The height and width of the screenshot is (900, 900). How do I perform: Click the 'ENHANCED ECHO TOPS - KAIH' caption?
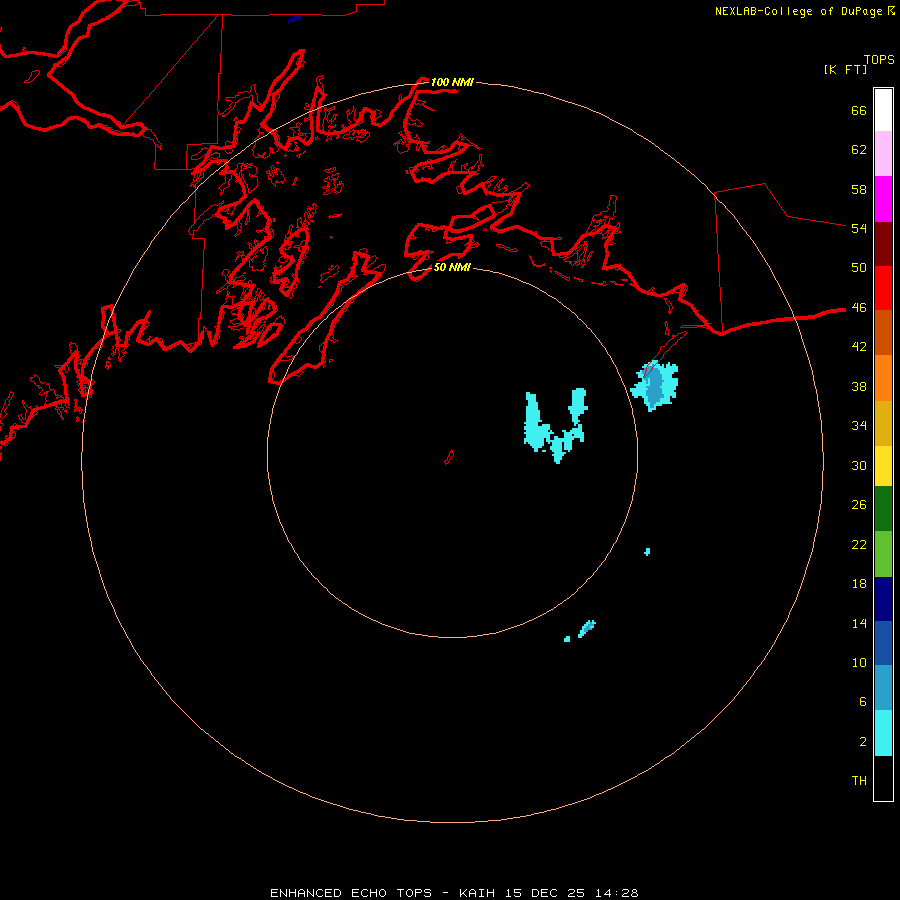tap(382, 893)
